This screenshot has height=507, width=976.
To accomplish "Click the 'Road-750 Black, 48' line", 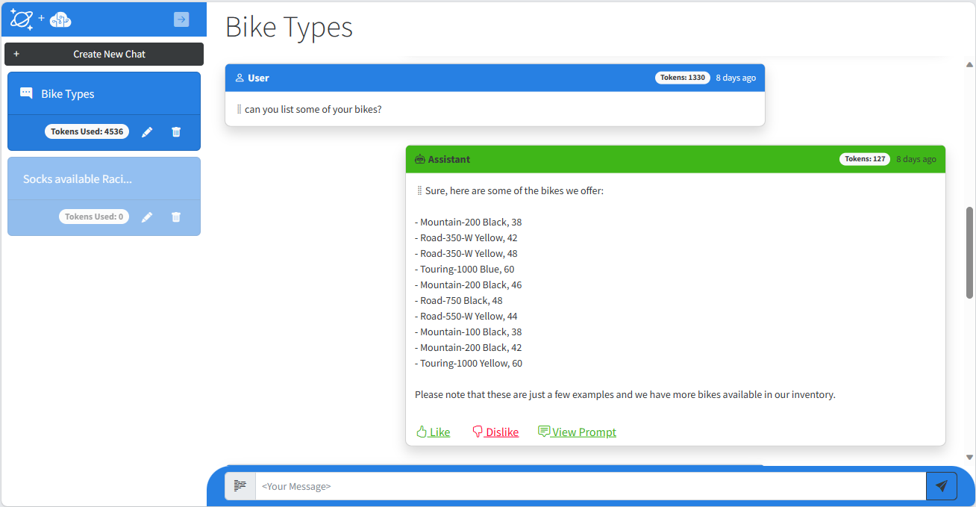I will pos(459,300).
